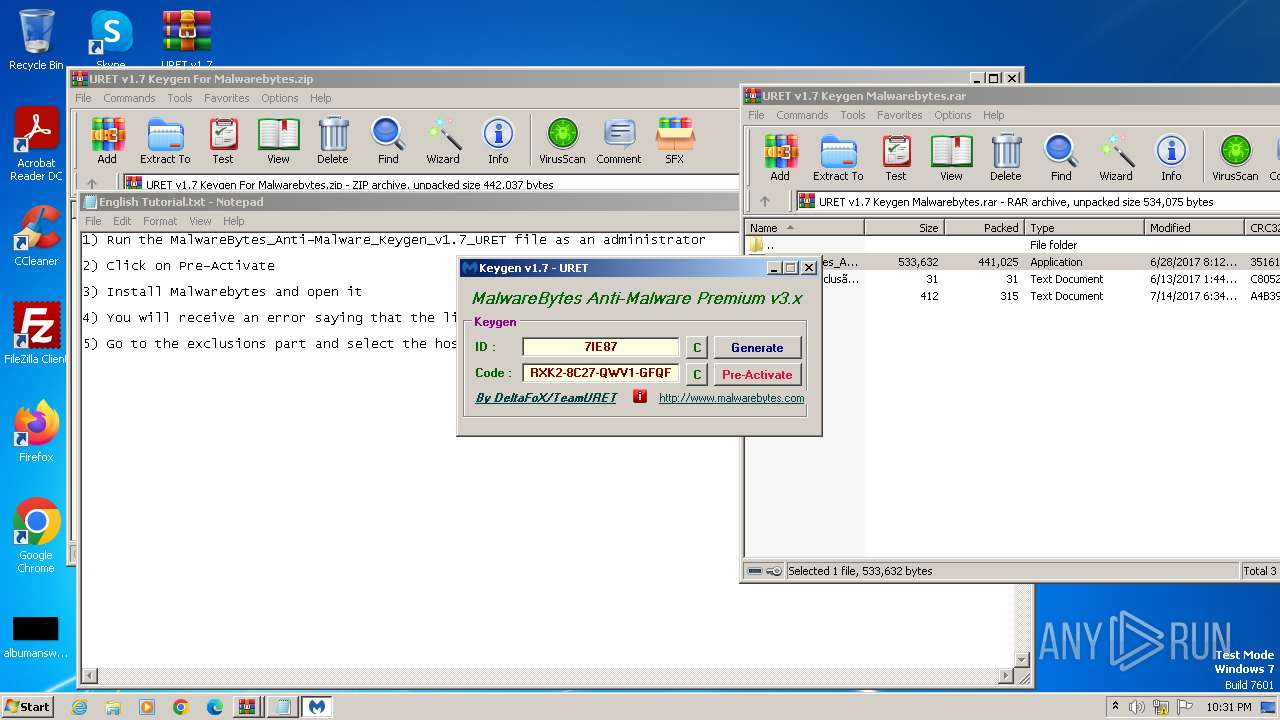Show hidden system tray icons
Viewport: 1280px width, 720px height.
[1115, 707]
